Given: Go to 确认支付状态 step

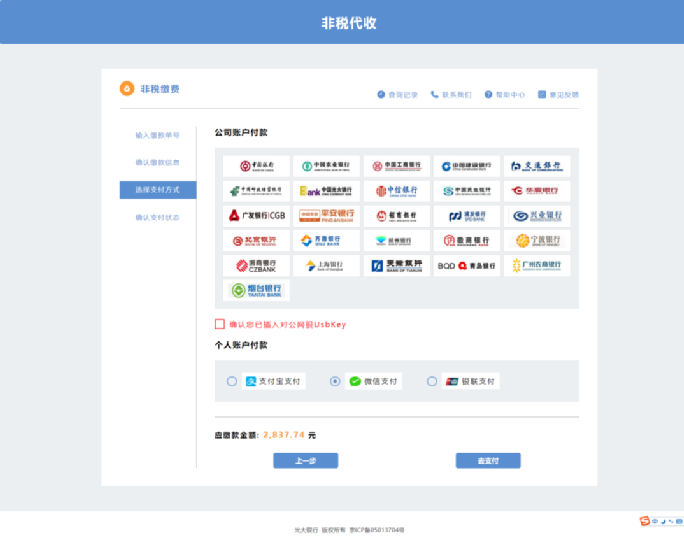Looking at the screenshot, I should point(157,217).
